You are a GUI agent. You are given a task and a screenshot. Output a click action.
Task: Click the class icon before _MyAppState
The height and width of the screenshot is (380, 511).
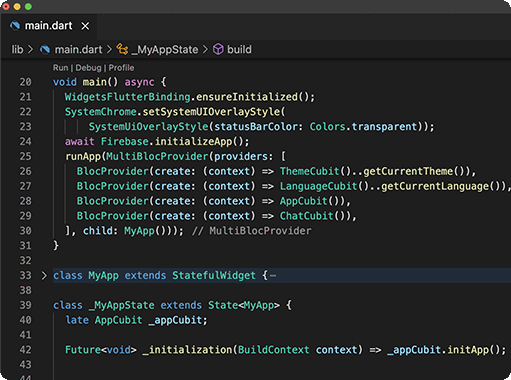click(x=122, y=49)
